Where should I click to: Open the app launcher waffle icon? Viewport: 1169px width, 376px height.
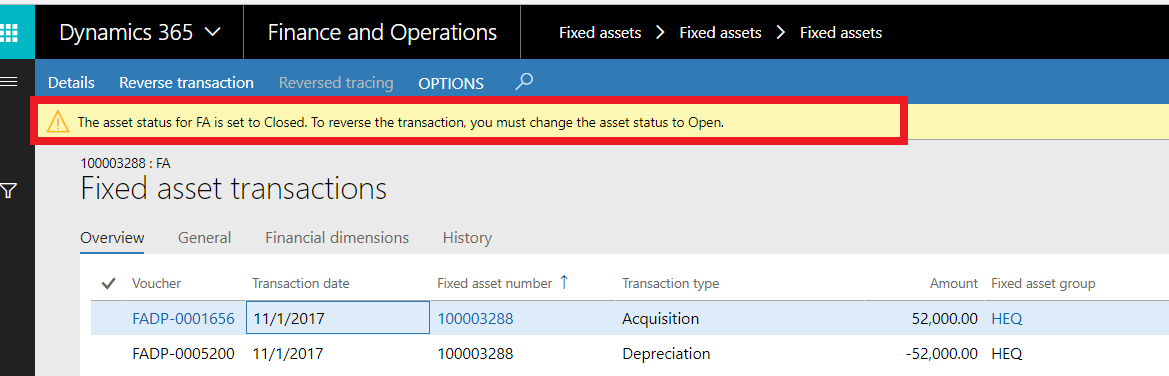pos(8,33)
